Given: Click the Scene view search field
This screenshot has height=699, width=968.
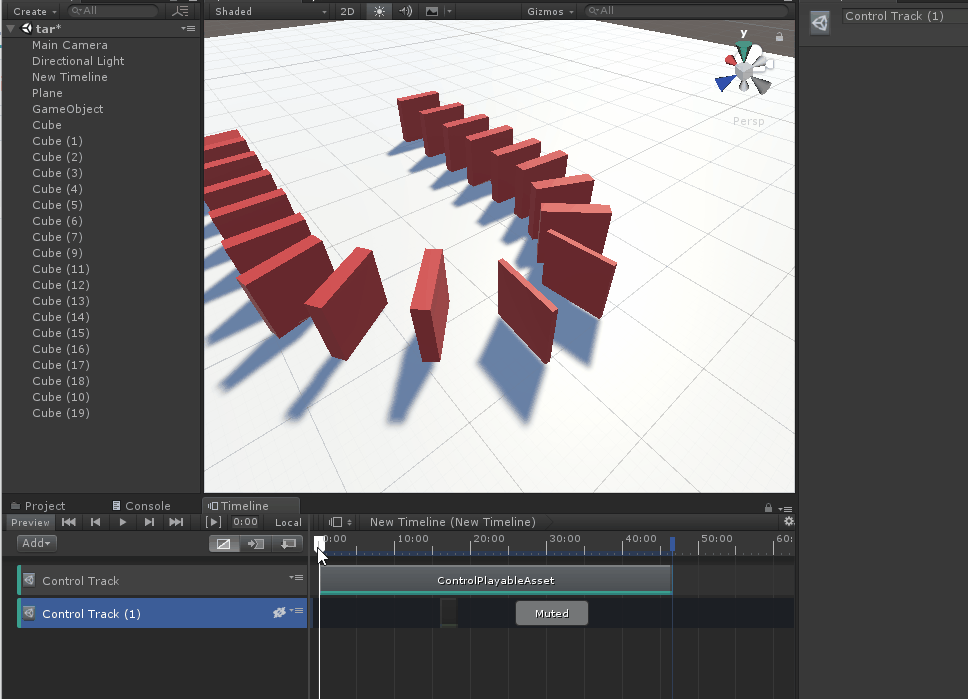Looking at the screenshot, I should 686,11.
